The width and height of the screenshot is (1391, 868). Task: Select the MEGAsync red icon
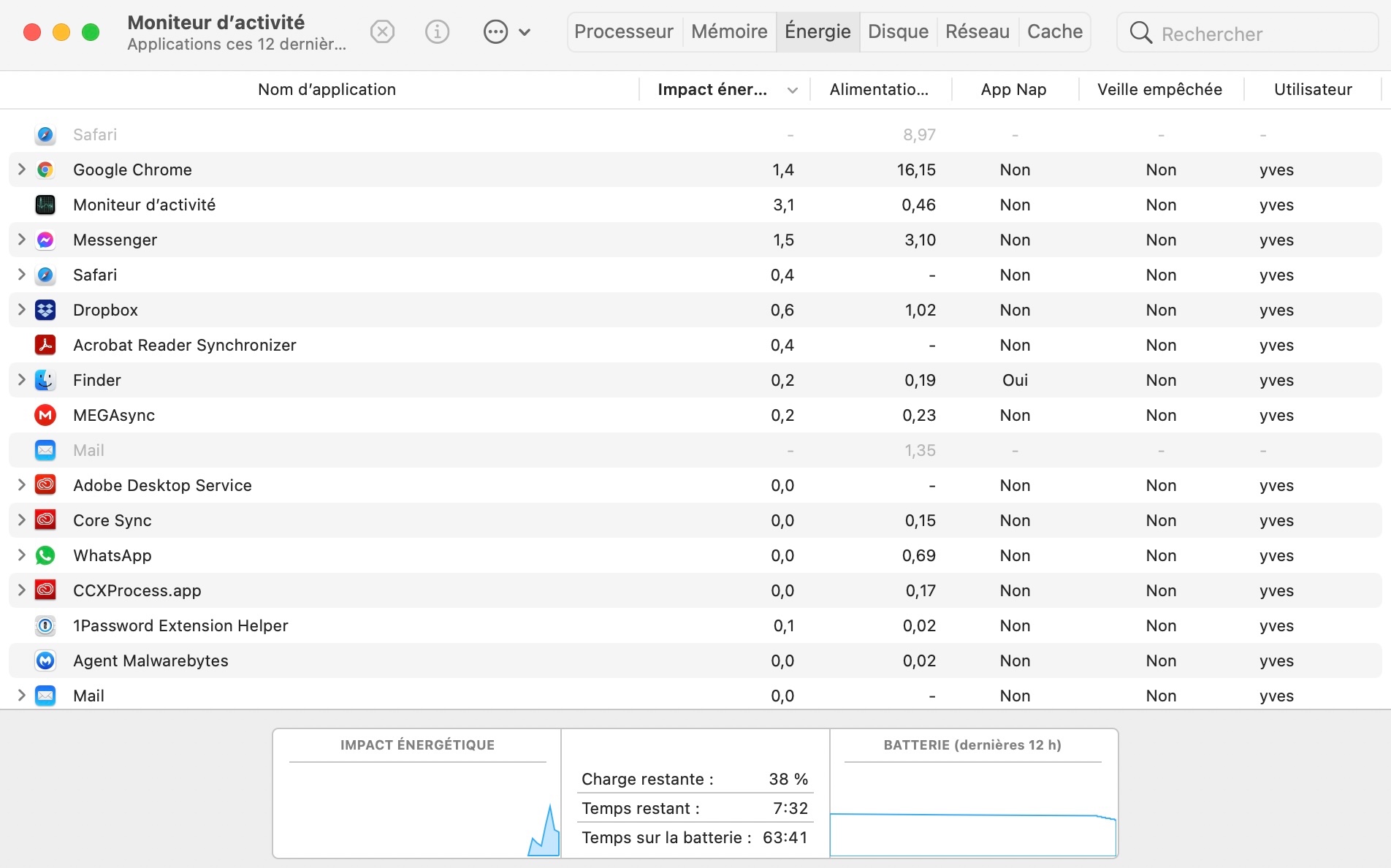(45, 415)
